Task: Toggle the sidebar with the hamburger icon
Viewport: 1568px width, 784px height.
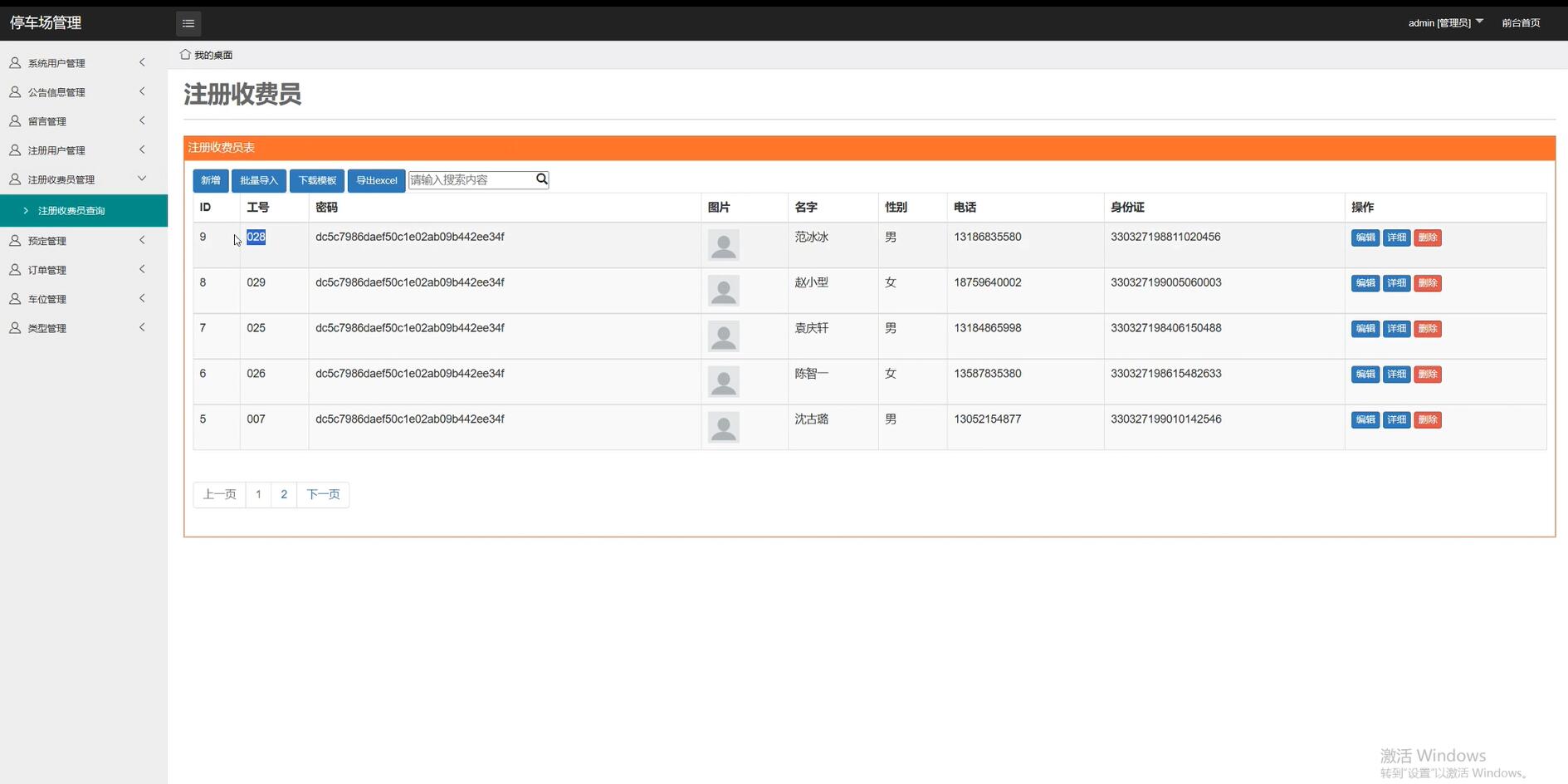Action: (x=188, y=23)
